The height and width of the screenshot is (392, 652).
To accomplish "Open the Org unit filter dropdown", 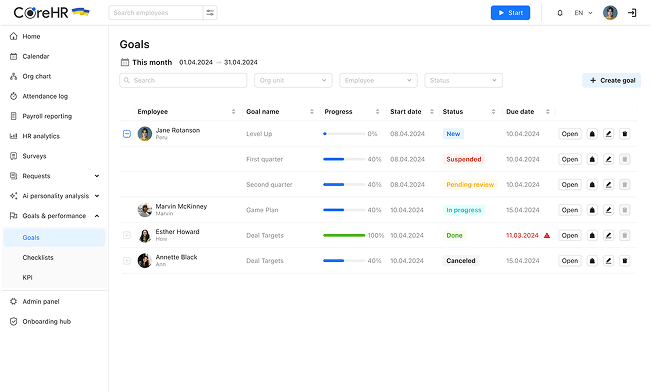I will click(293, 80).
